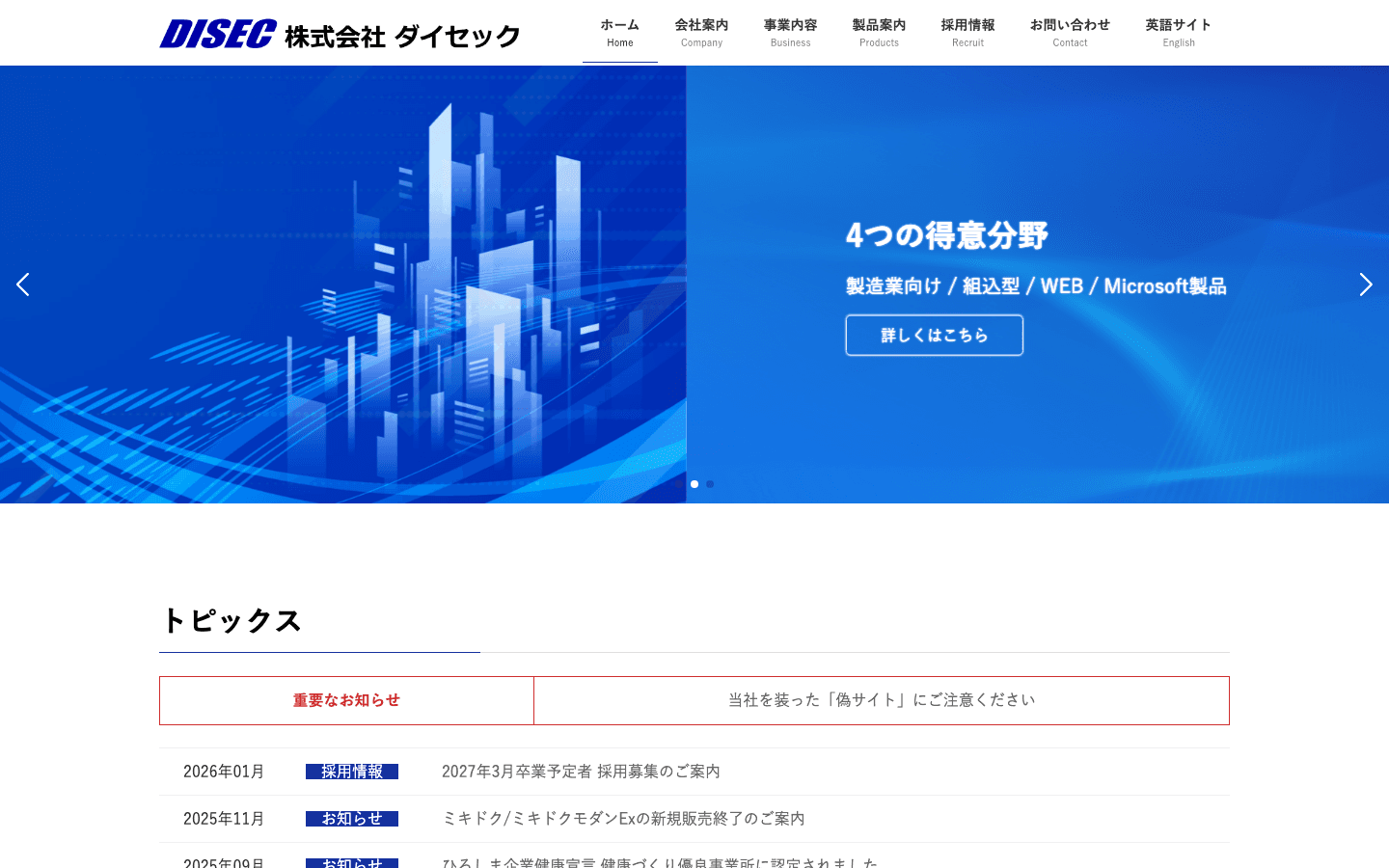The width and height of the screenshot is (1389, 868).
Task: Open the ホーム Home menu item
Action: click(x=620, y=33)
